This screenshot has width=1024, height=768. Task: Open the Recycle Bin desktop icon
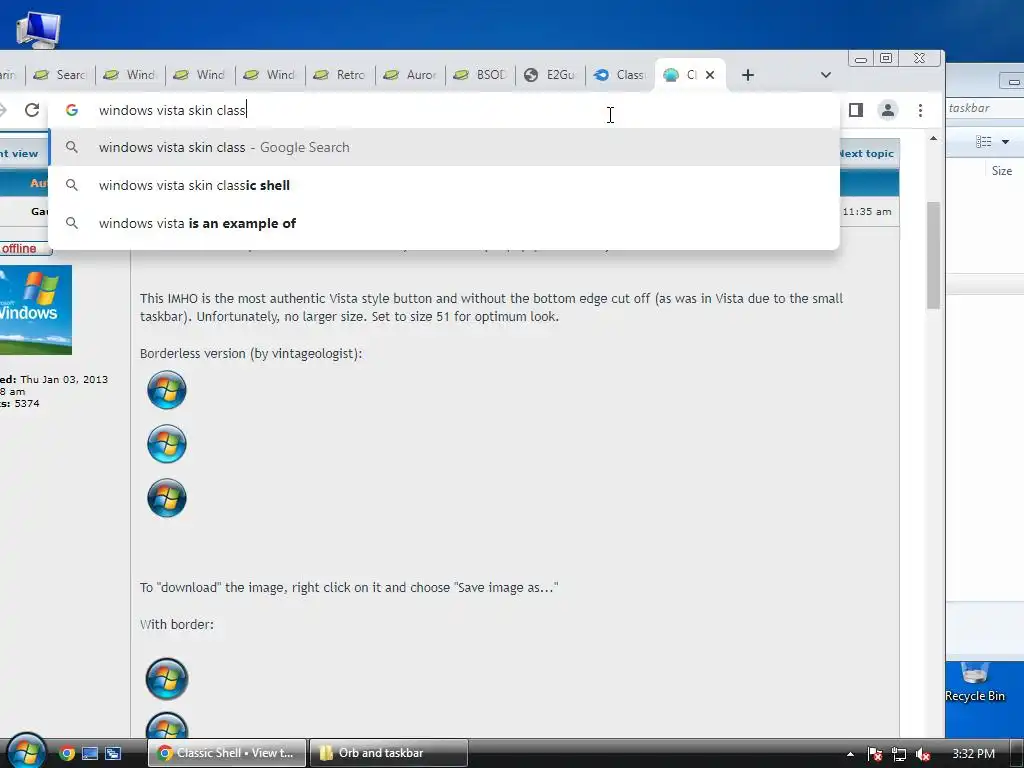pos(974,681)
